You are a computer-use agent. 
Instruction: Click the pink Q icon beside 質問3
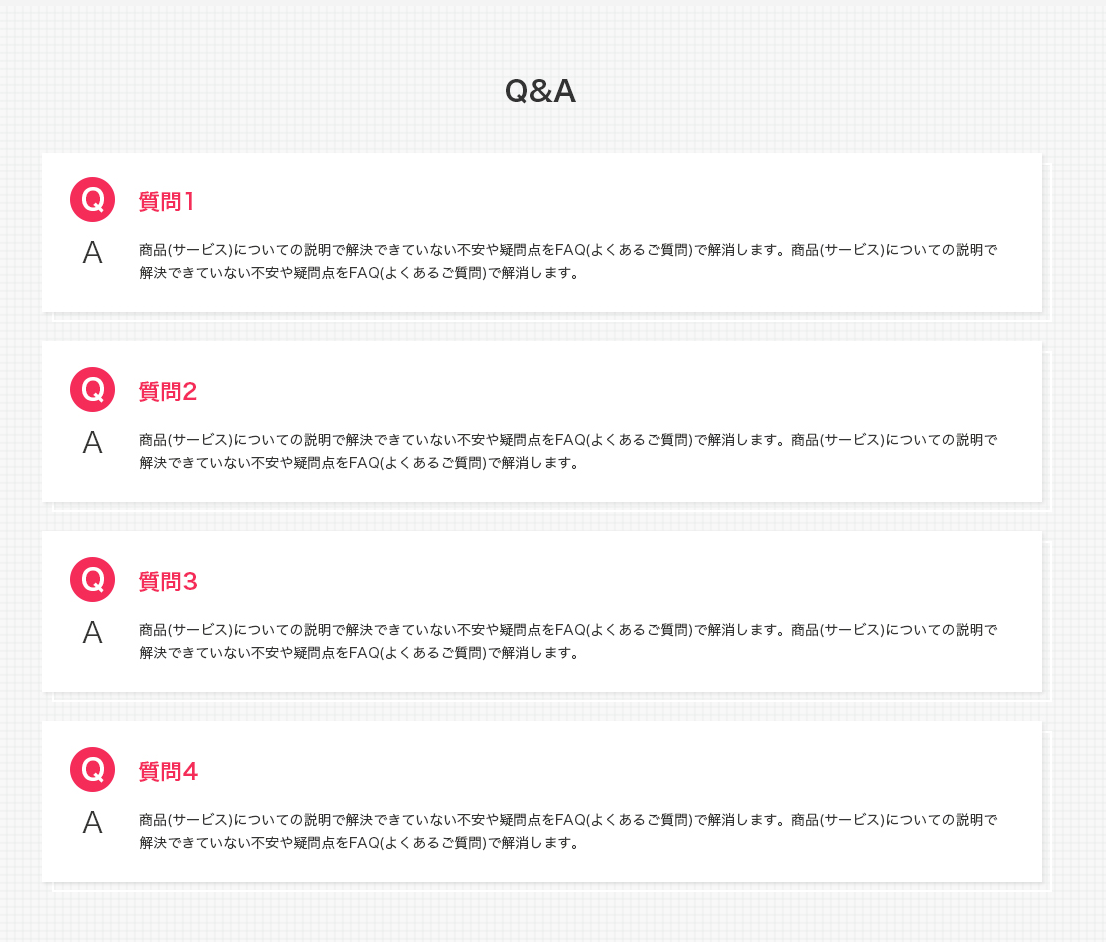tap(92, 579)
